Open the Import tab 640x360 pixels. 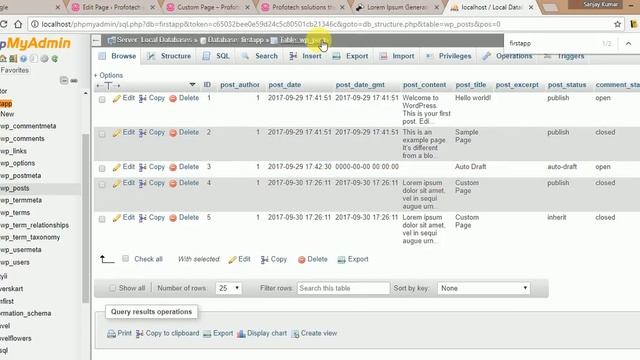[397, 56]
